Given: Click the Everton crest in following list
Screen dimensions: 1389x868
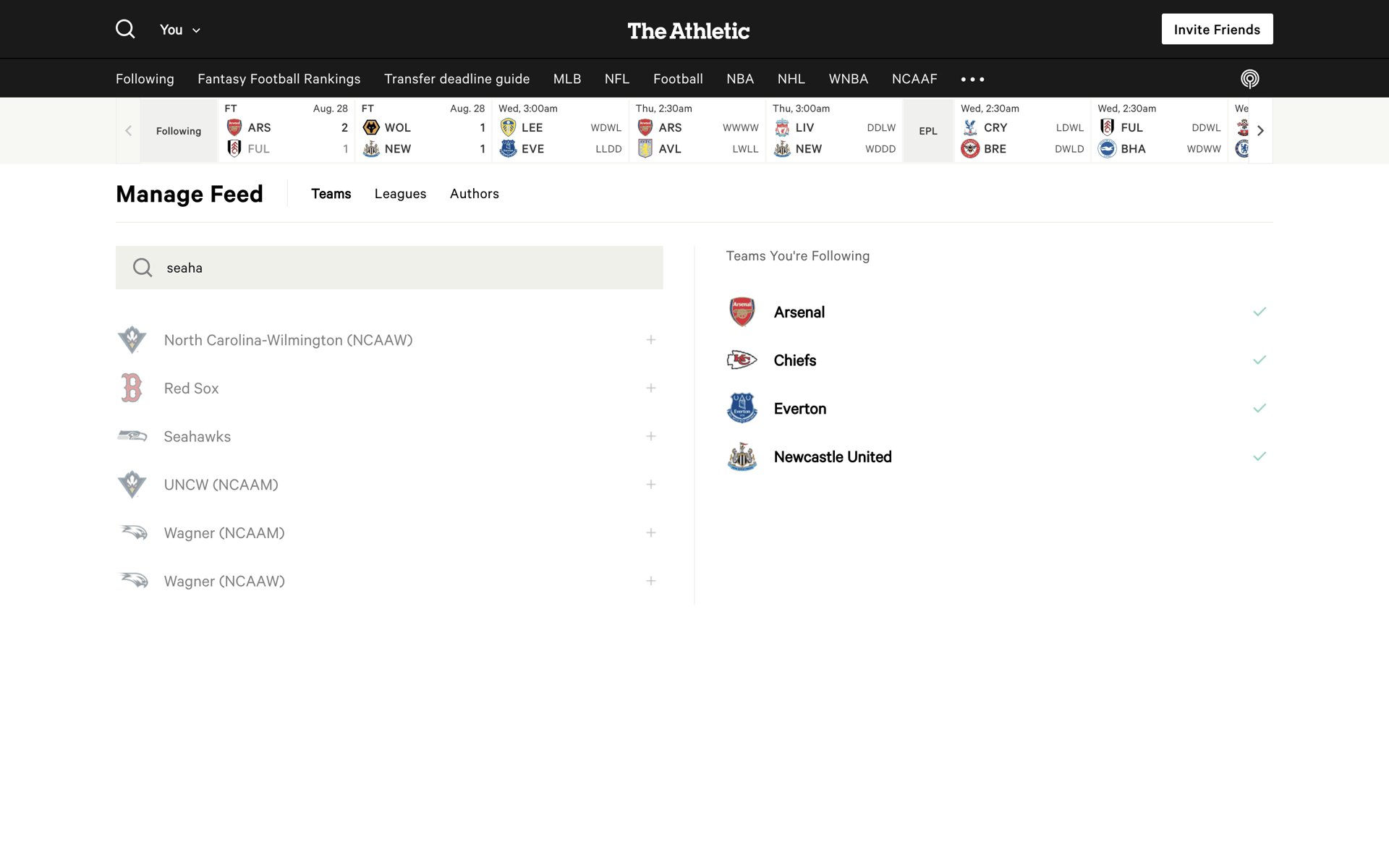Looking at the screenshot, I should pyautogui.click(x=742, y=408).
